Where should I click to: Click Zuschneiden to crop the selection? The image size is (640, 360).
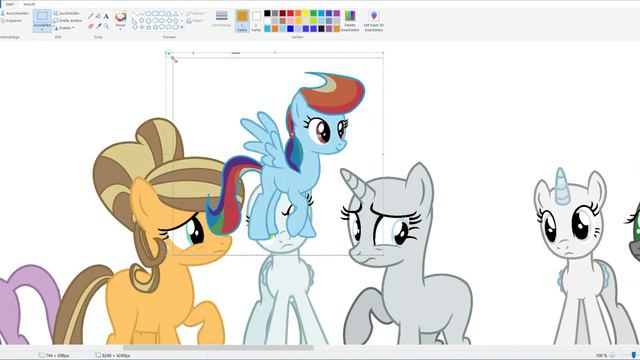(x=67, y=13)
